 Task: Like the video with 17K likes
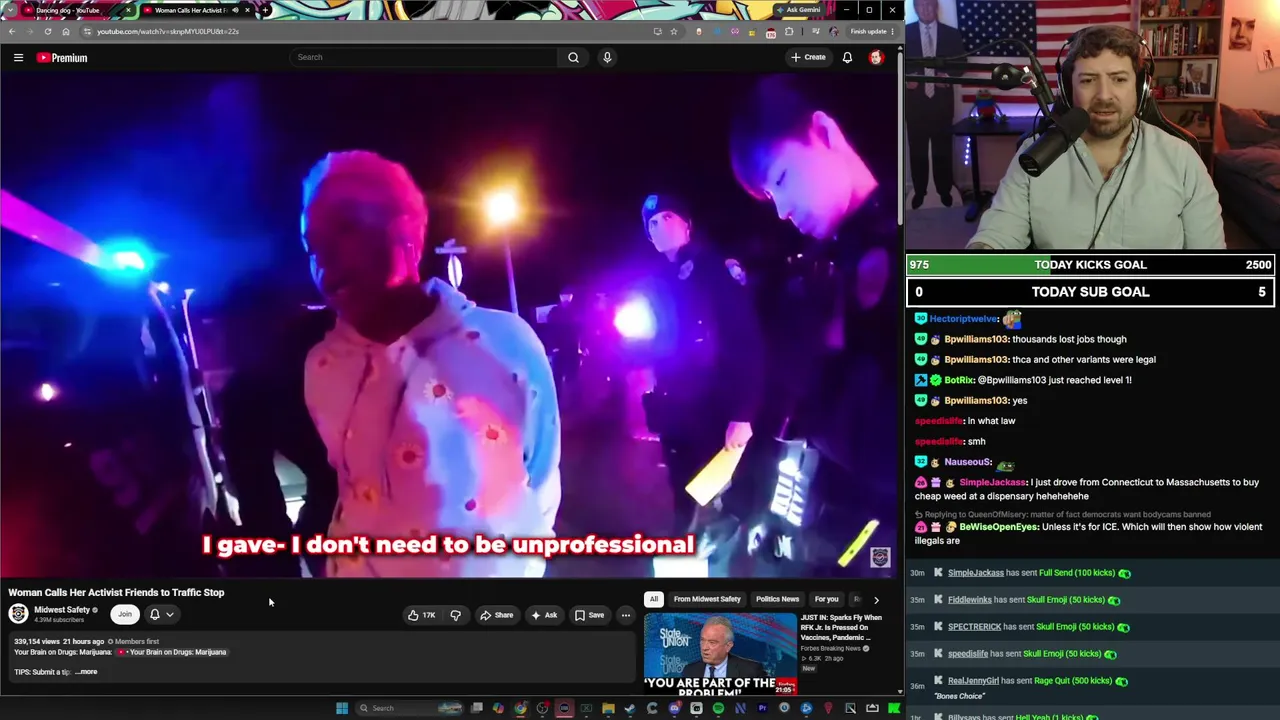click(x=421, y=615)
